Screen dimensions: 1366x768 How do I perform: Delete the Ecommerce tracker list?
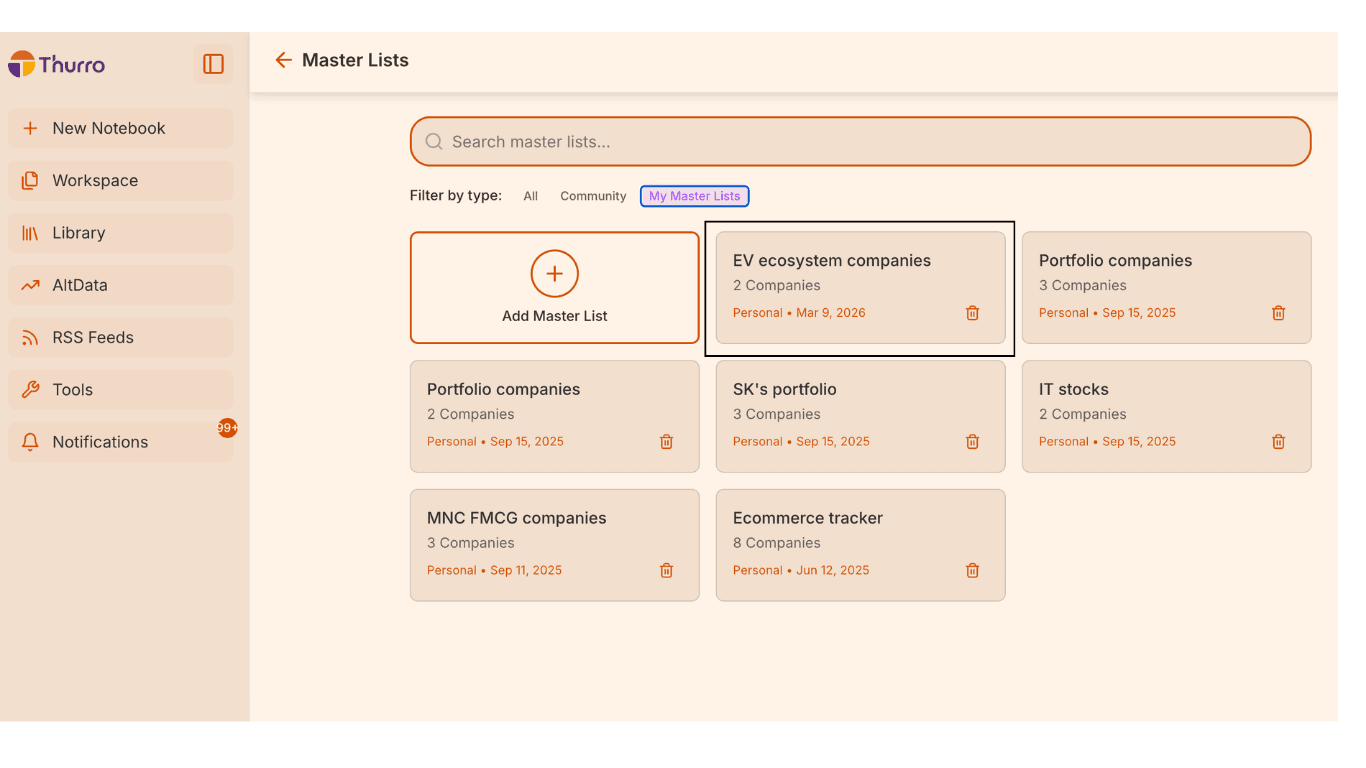point(971,570)
